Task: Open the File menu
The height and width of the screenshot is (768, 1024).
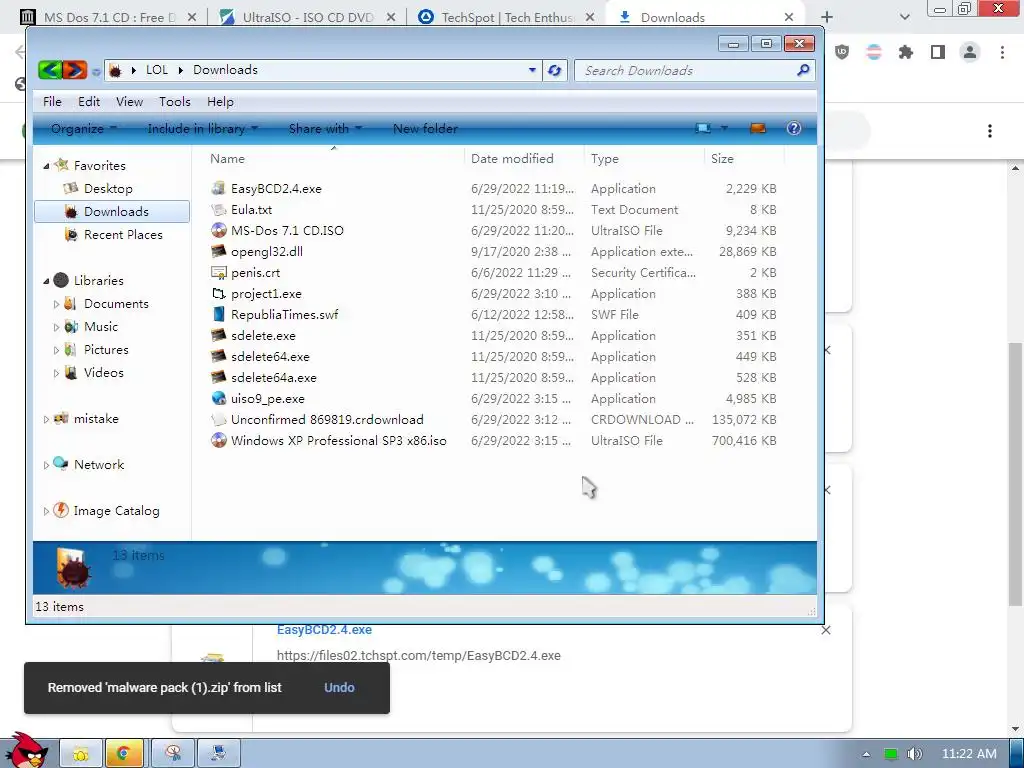Action: coord(52,101)
